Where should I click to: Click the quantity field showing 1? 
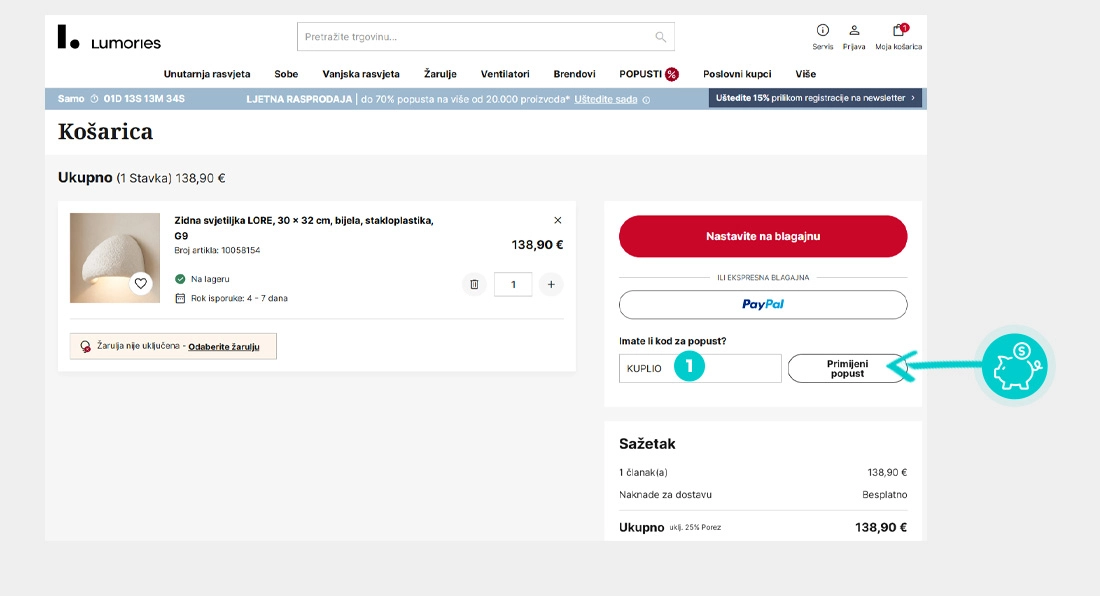pyautogui.click(x=513, y=284)
